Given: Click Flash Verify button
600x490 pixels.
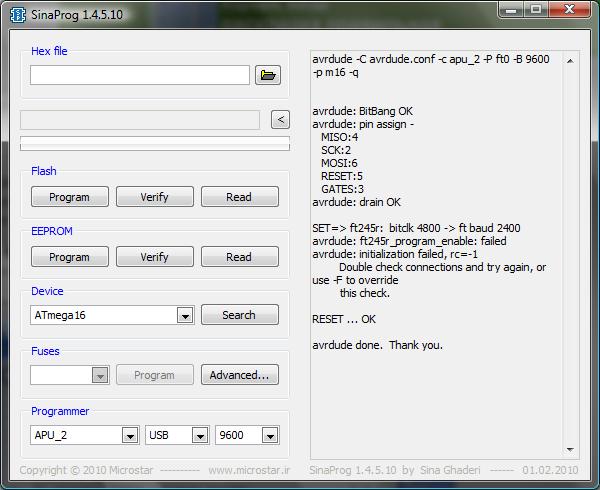Looking at the screenshot, I should 154,197.
